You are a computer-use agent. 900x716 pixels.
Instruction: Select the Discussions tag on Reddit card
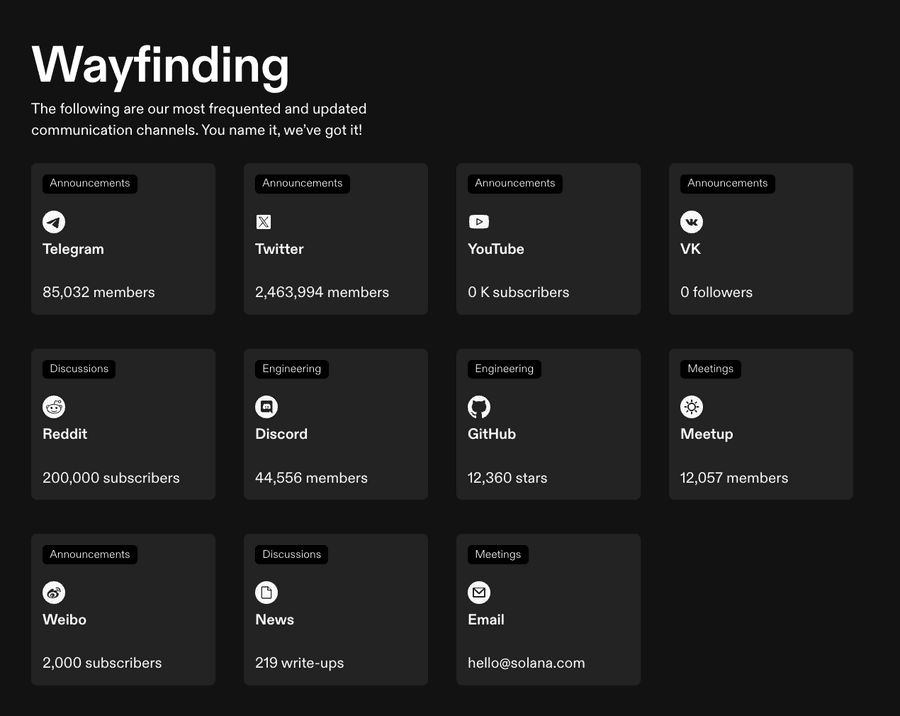pyautogui.click(x=79, y=369)
